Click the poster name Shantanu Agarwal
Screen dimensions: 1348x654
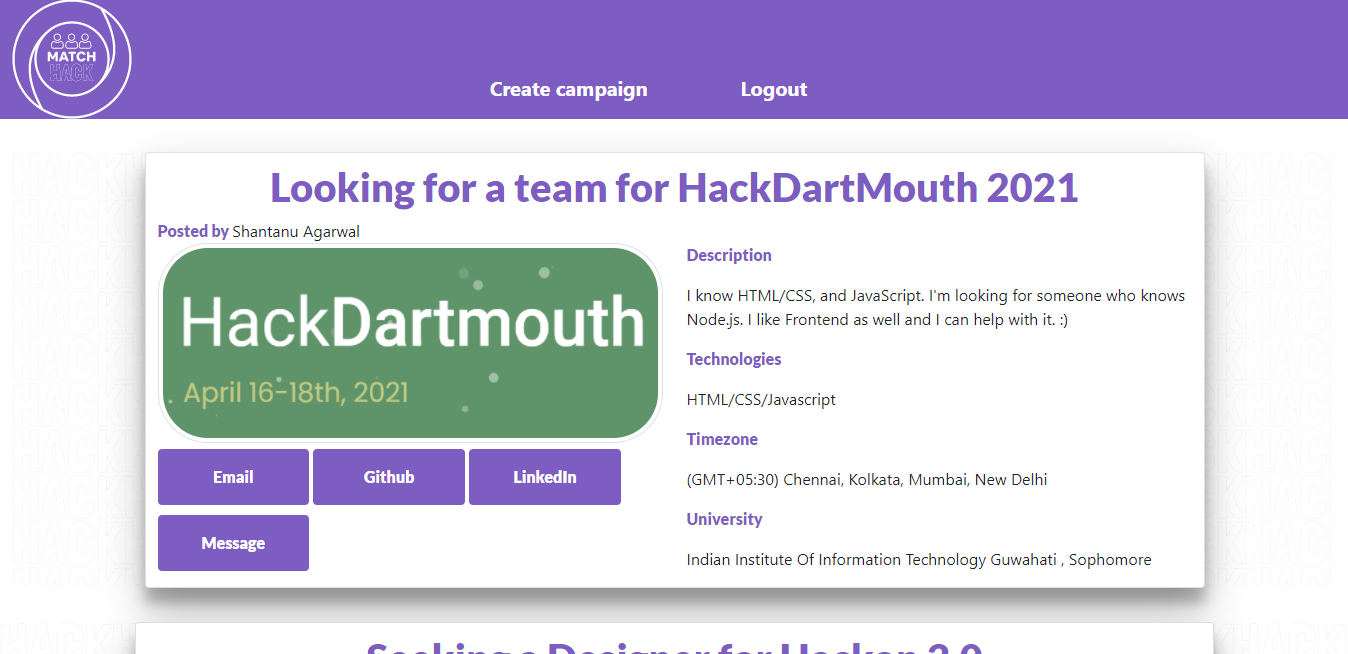[296, 232]
